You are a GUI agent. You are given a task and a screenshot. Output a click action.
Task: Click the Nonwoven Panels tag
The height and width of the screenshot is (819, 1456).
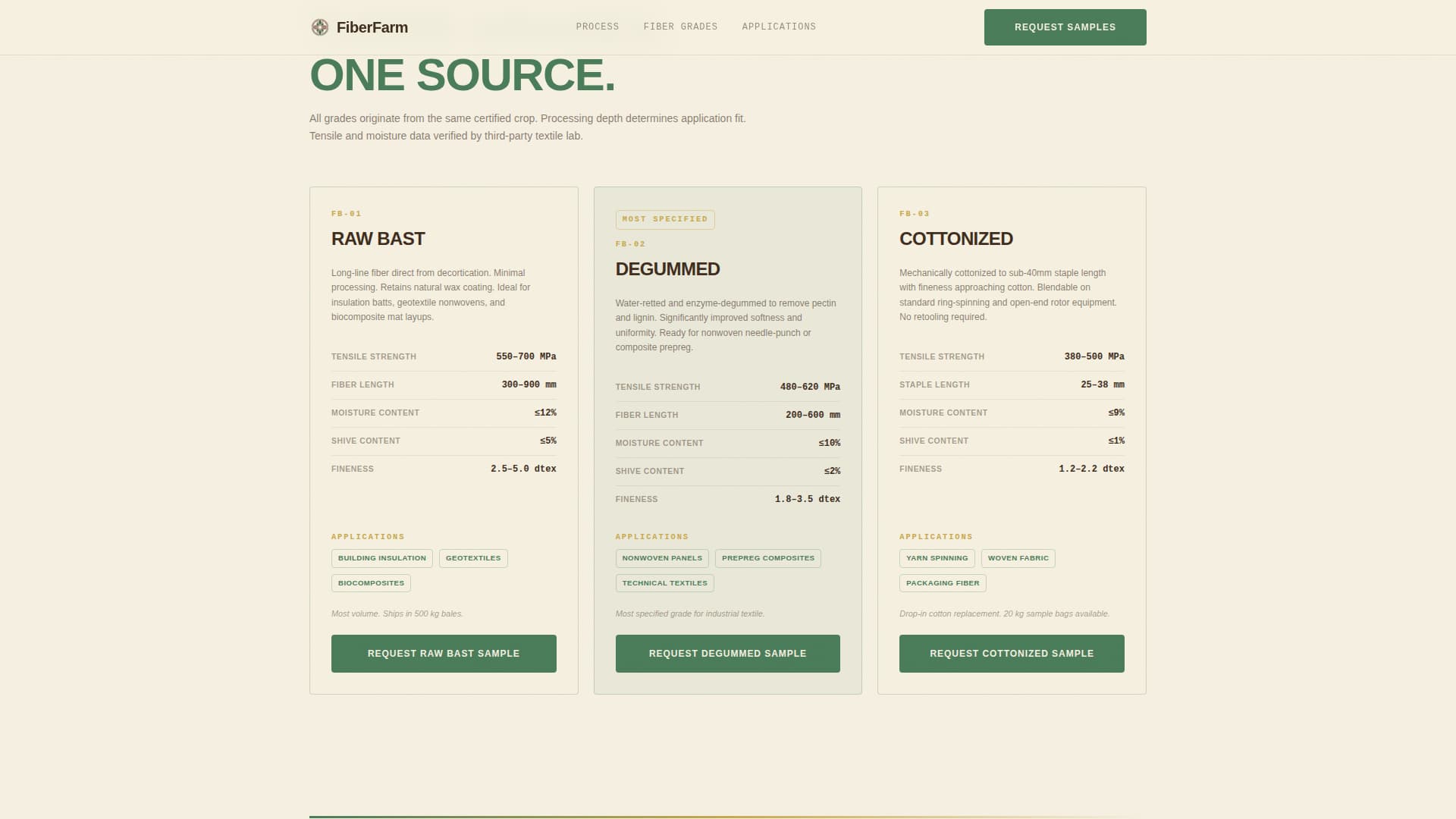point(661,558)
